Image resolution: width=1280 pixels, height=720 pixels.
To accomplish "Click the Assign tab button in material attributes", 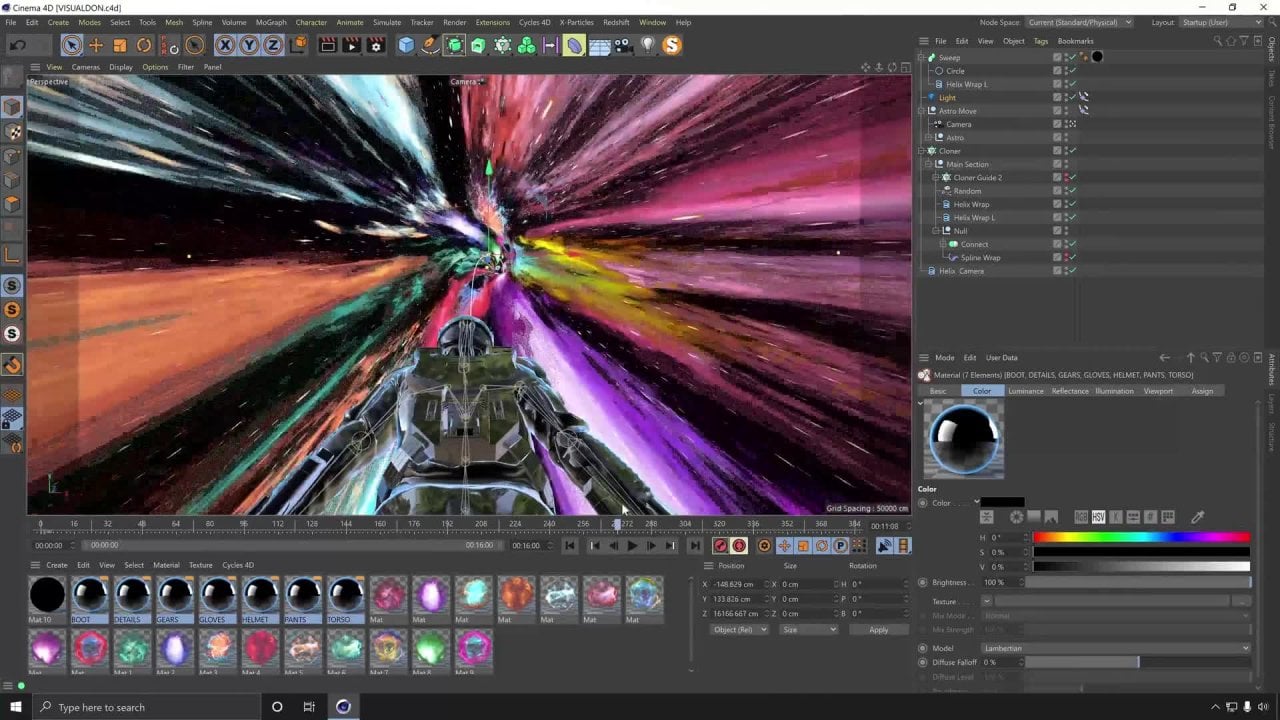I will click(1202, 391).
